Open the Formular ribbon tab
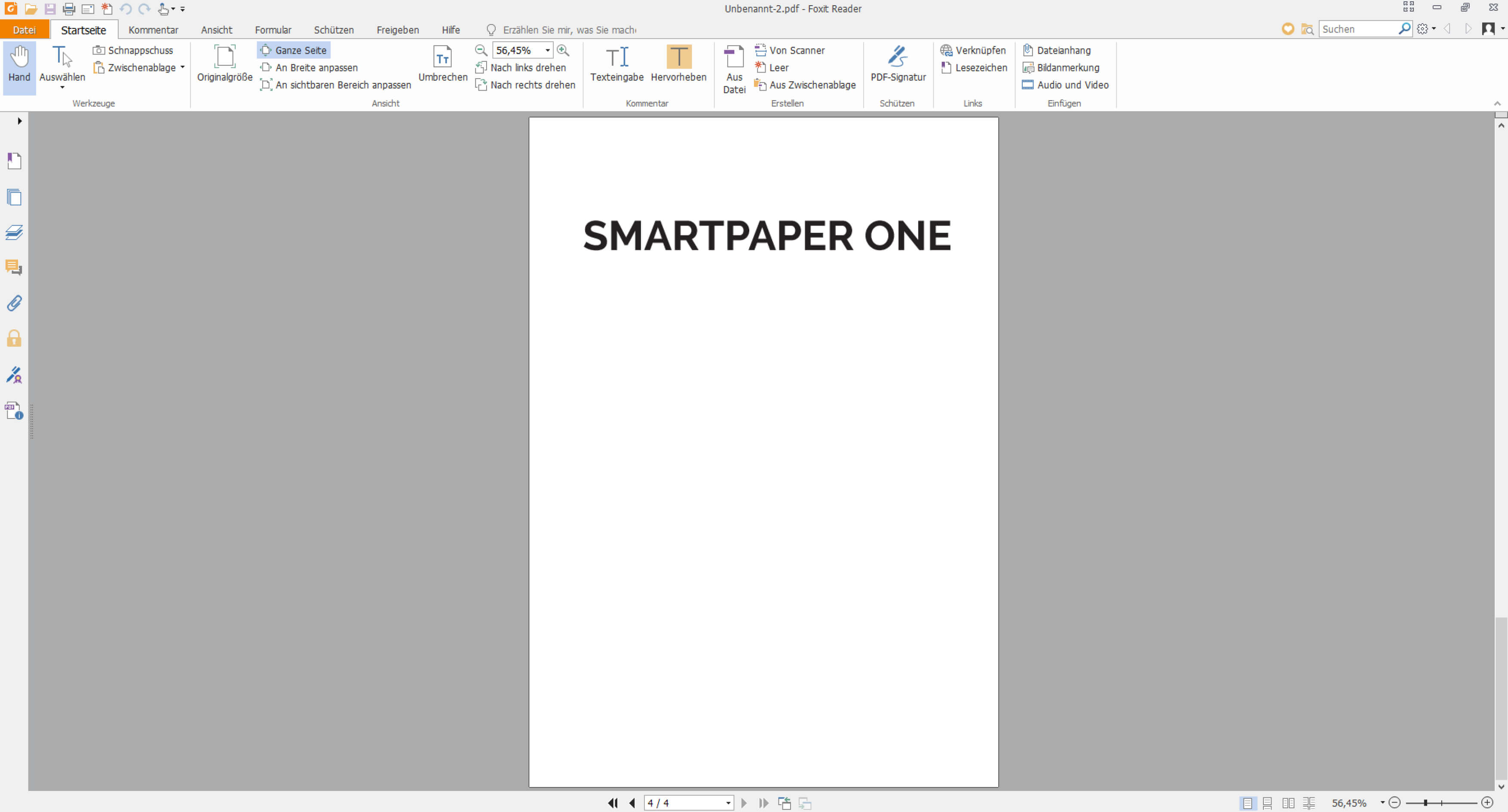This screenshot has height=812, width=1508. [x=273, y=30]
